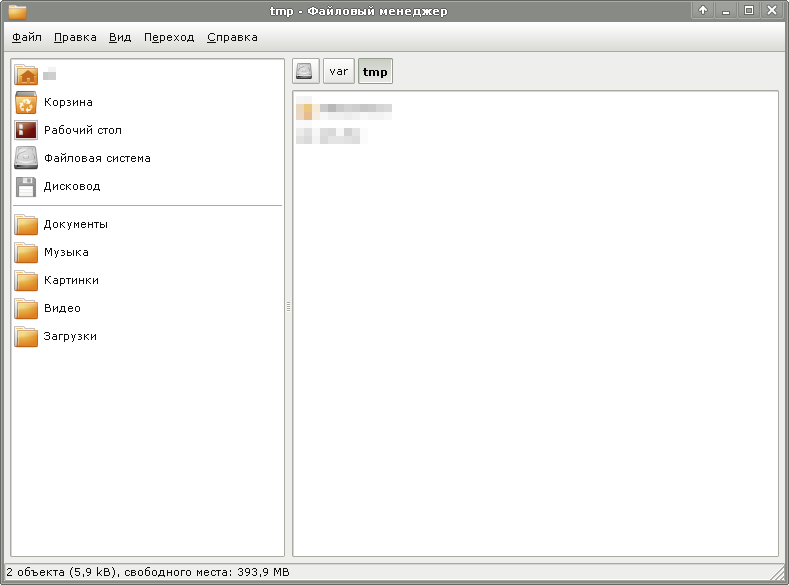Expand the Вид menu
Viewport: 789px width, 585px height.
point(120,37)
